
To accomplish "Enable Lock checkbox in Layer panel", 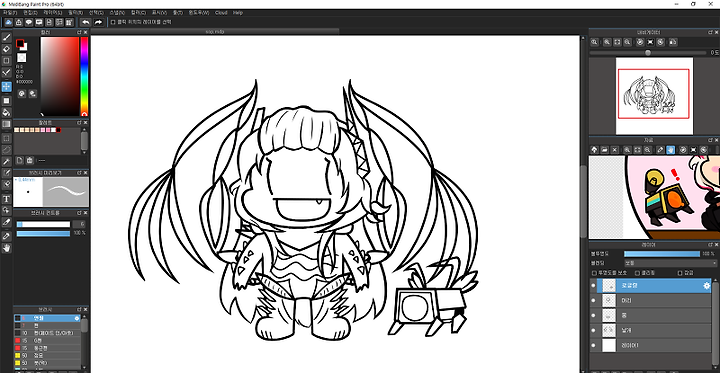I will 681,273.
